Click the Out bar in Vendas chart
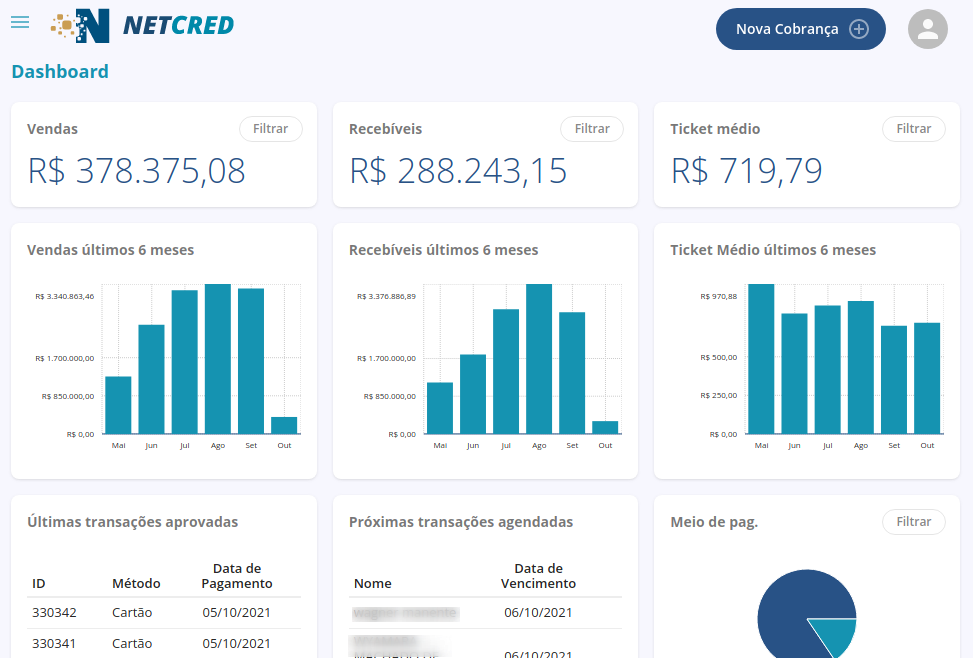 click(x=284, y=425)
